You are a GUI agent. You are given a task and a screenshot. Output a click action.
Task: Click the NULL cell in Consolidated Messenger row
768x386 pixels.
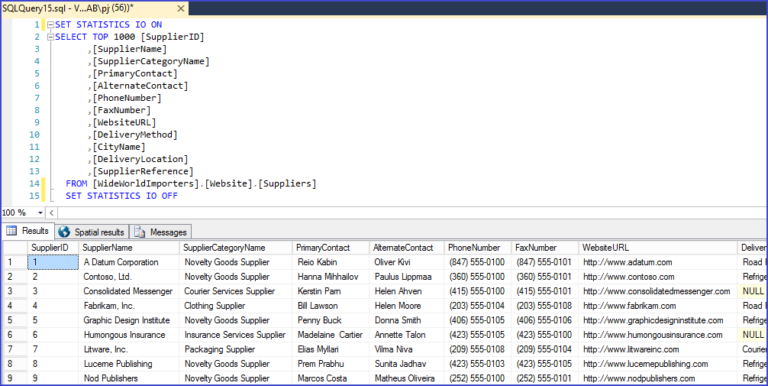pos(752,291)
